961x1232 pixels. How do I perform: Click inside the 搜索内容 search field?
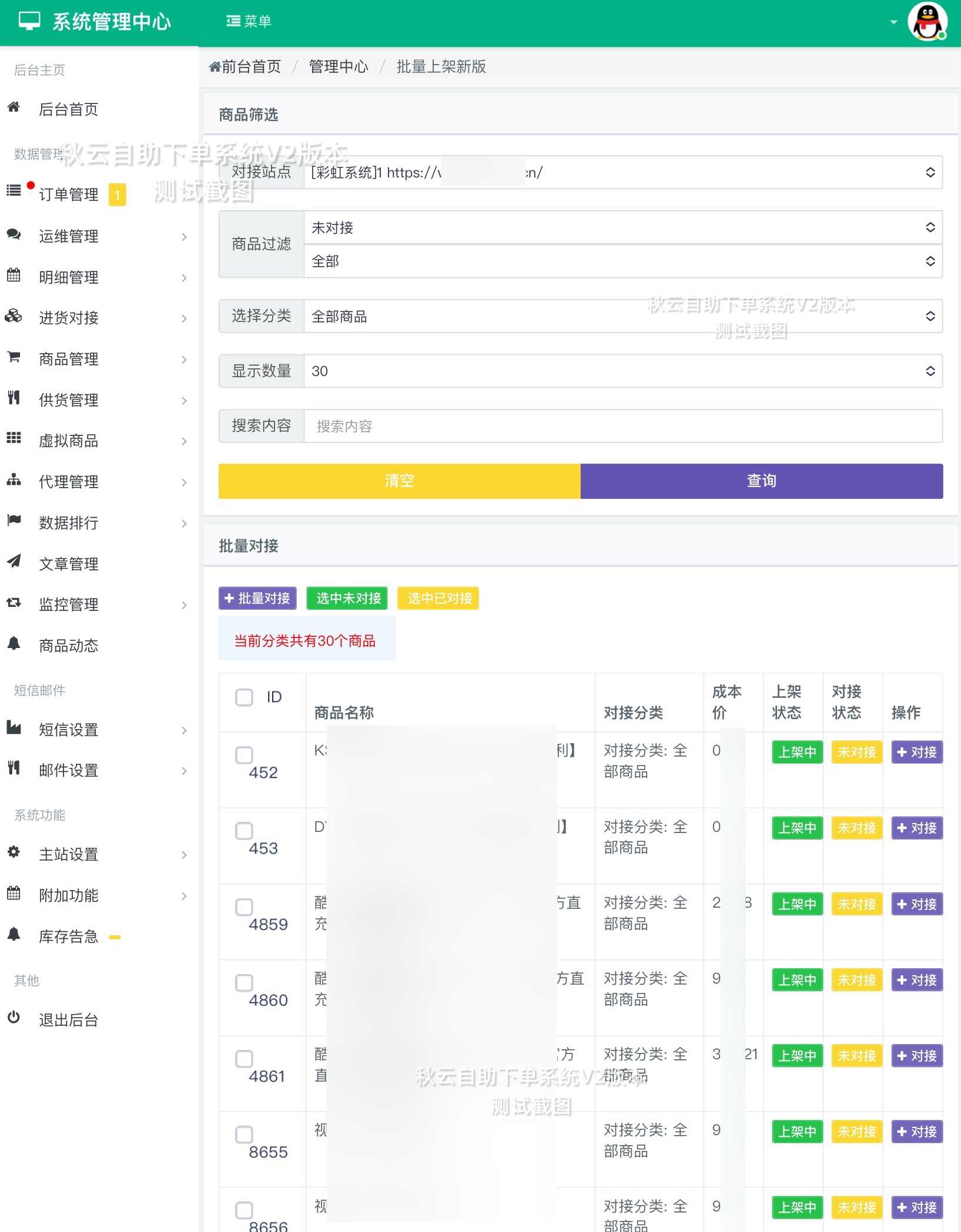coord(618,426)
